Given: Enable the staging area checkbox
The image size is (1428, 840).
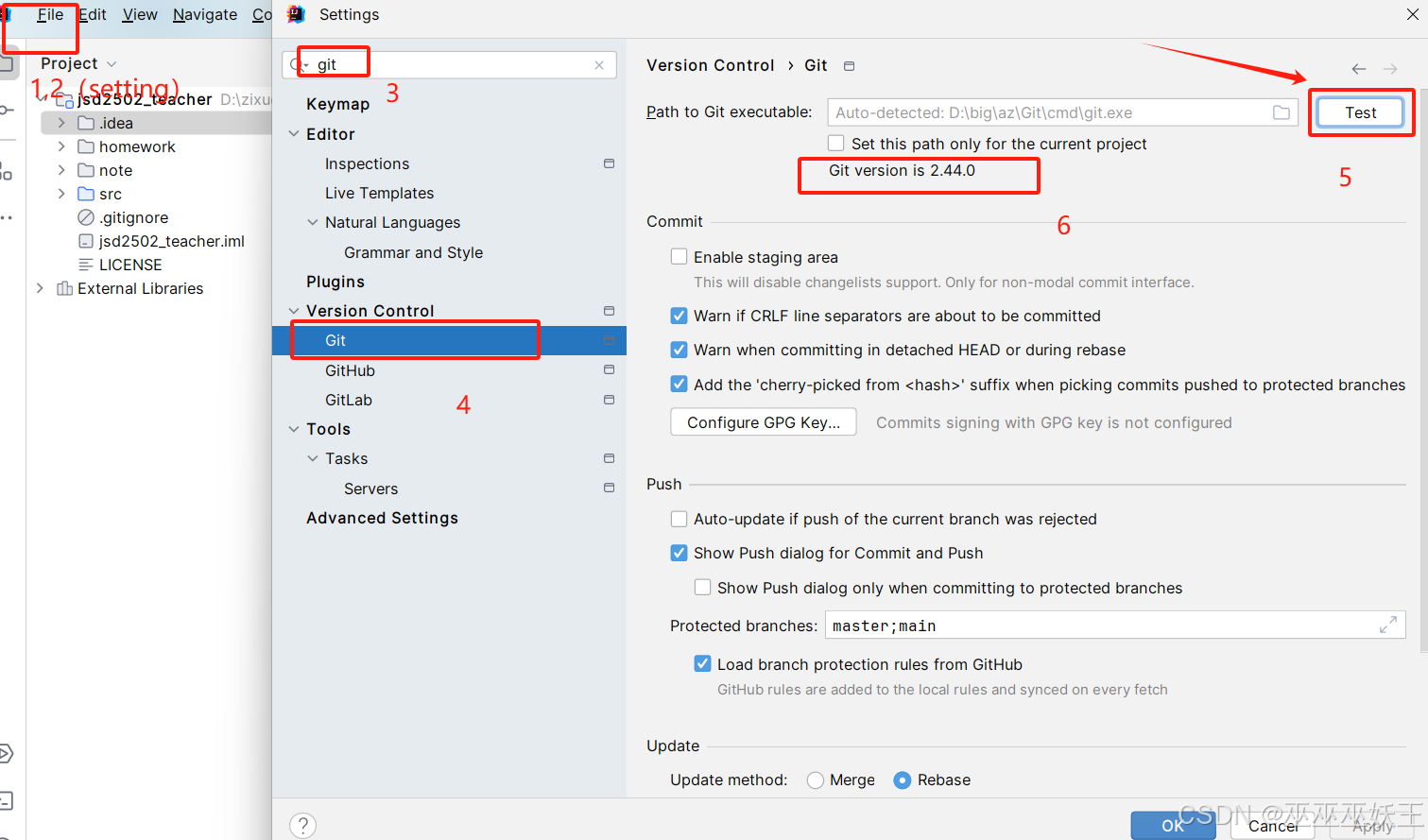Looking at the screenshot, I should 679,256.
